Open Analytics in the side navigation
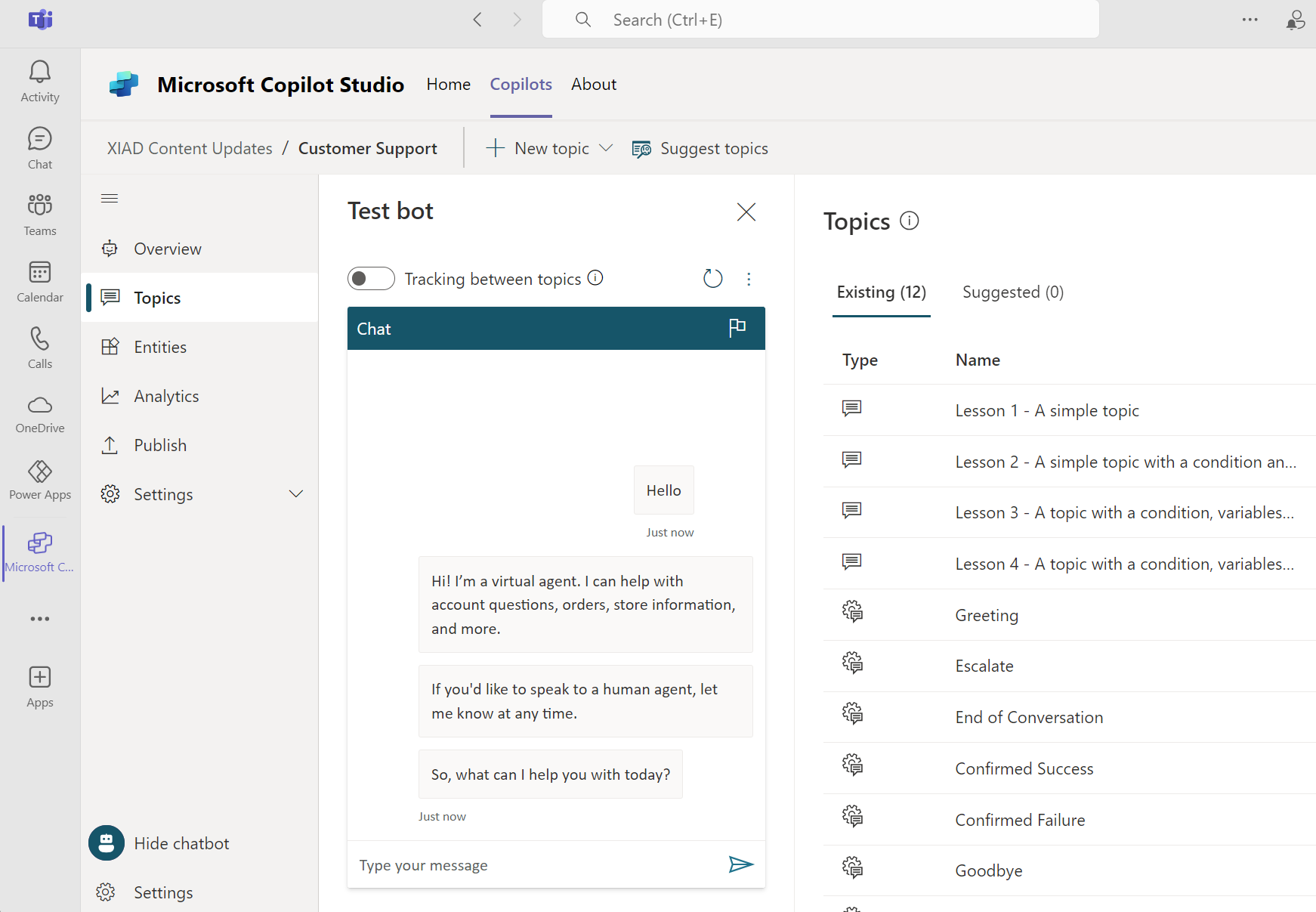Screen dimensions: 1316x912 tap(199, 396)
